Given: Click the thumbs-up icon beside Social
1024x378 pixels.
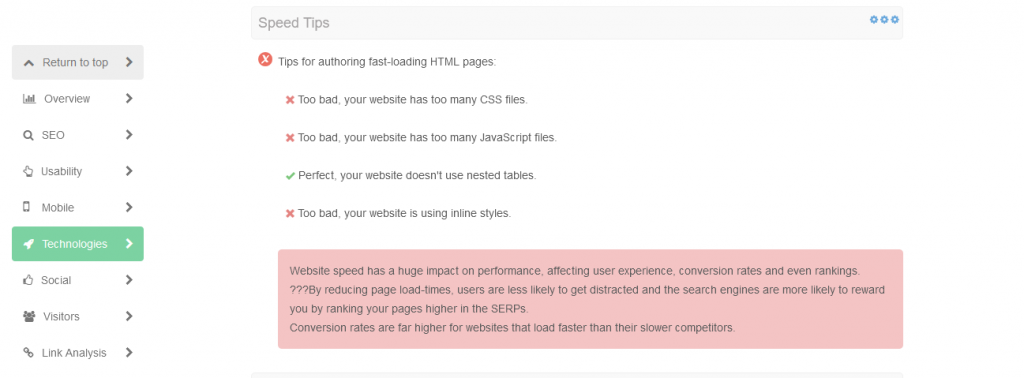Looking at the screenshot, I should click(28, 279).
